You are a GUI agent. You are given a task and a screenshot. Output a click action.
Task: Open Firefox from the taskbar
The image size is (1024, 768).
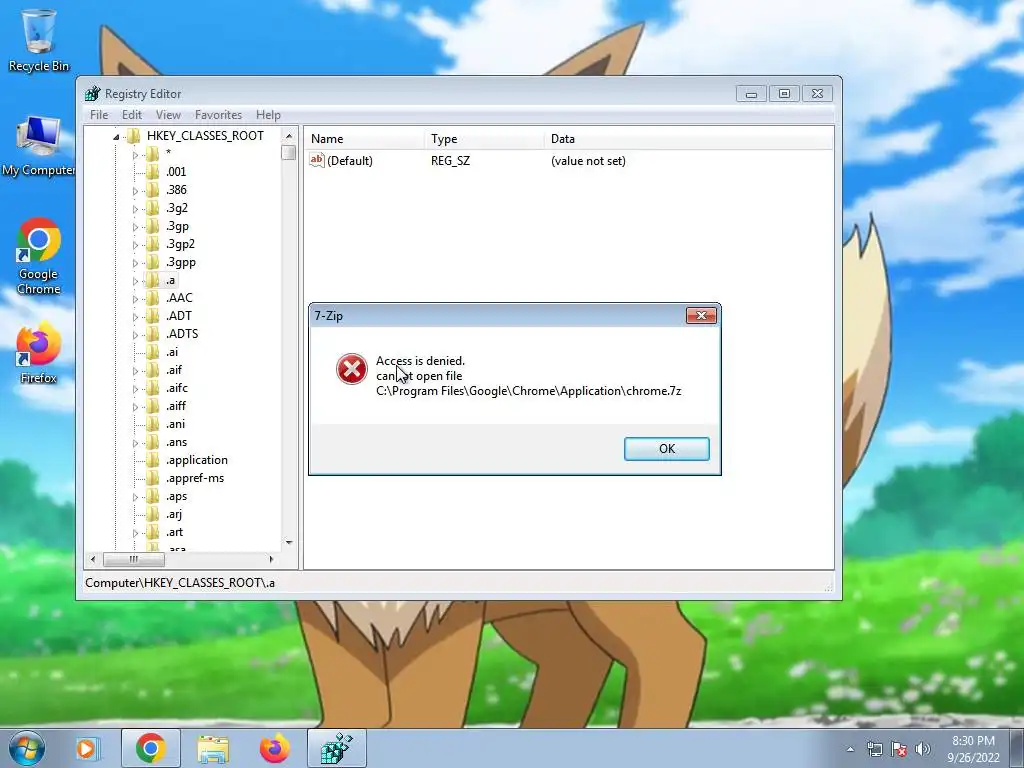coord(275,748)
